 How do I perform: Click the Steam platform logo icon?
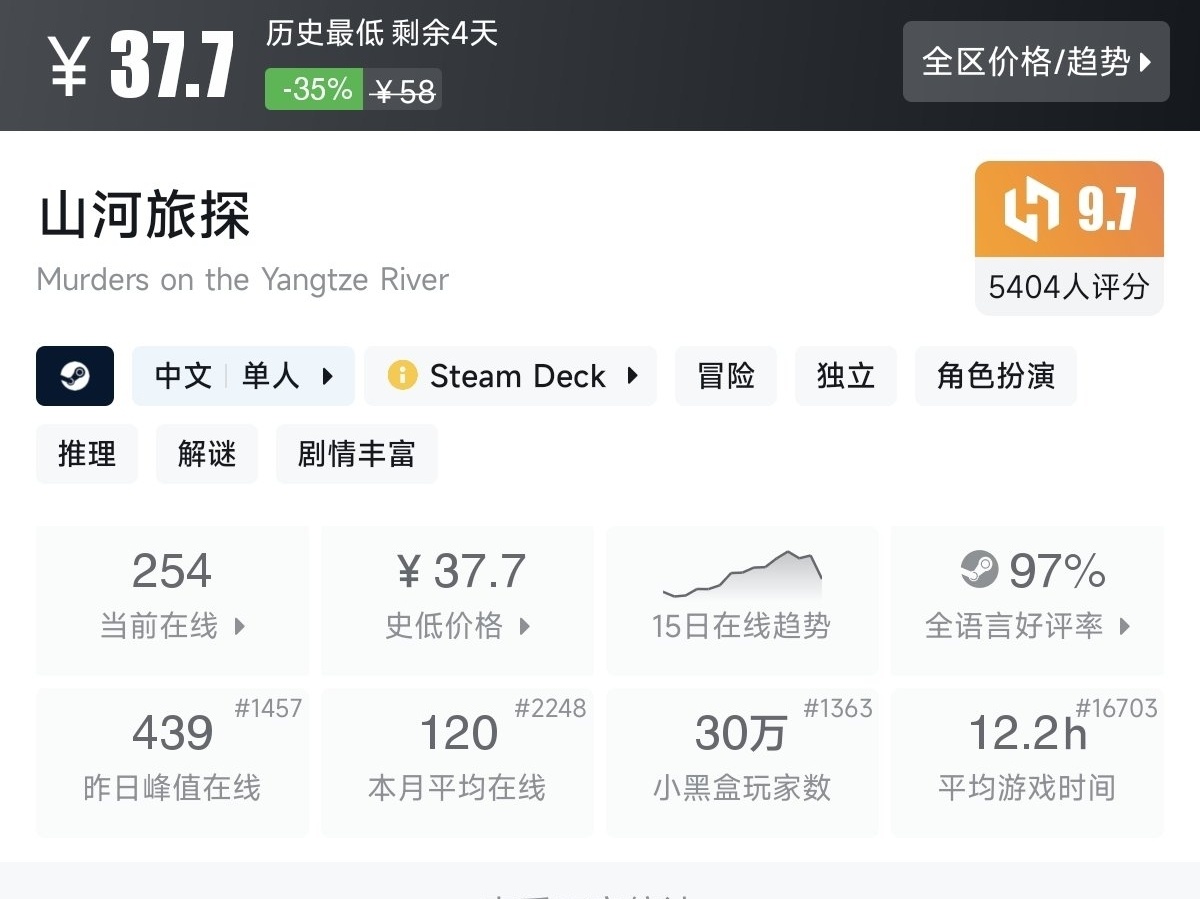click(x=75, y=376)
